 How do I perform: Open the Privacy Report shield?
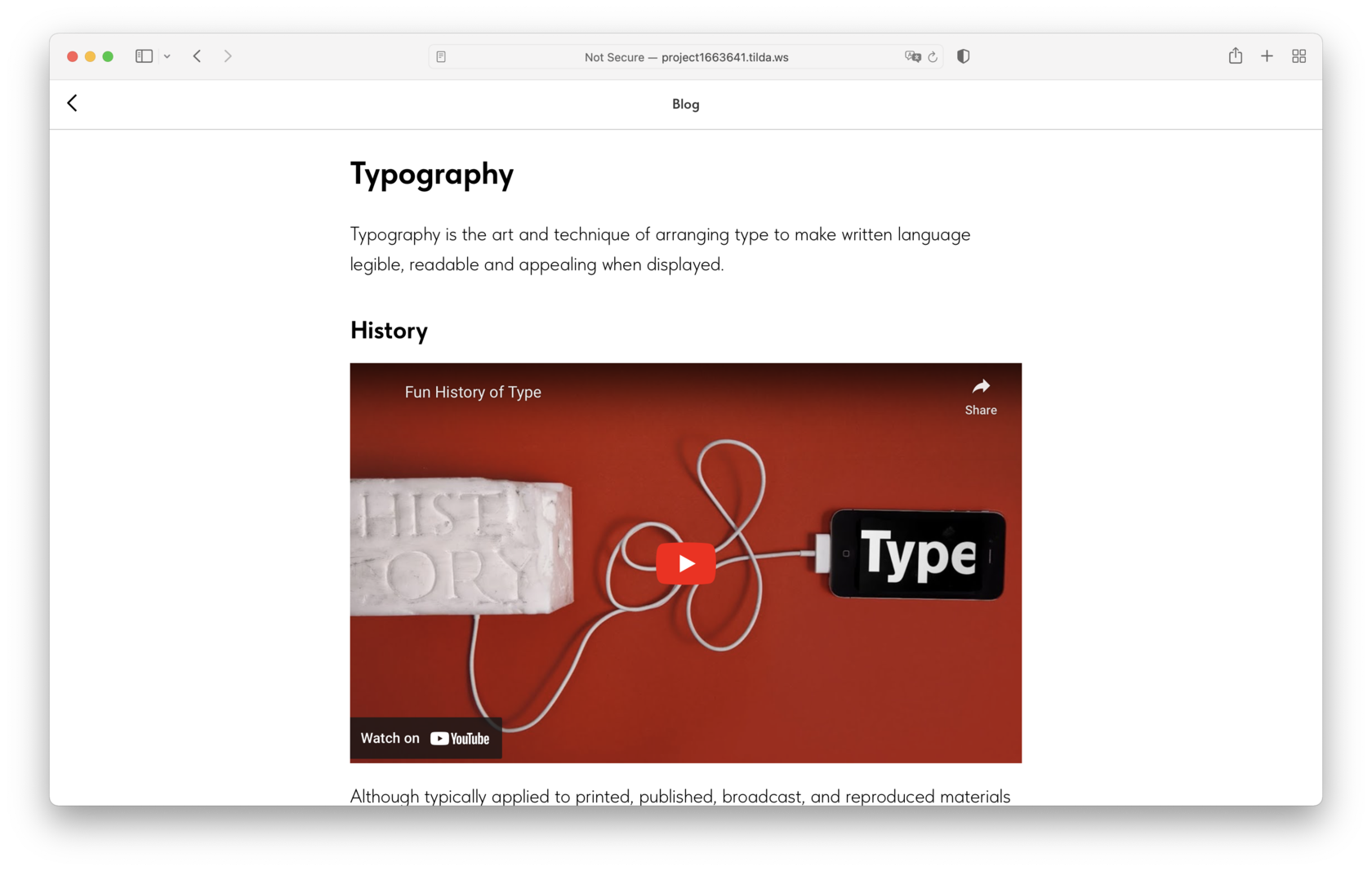(963, 56)
